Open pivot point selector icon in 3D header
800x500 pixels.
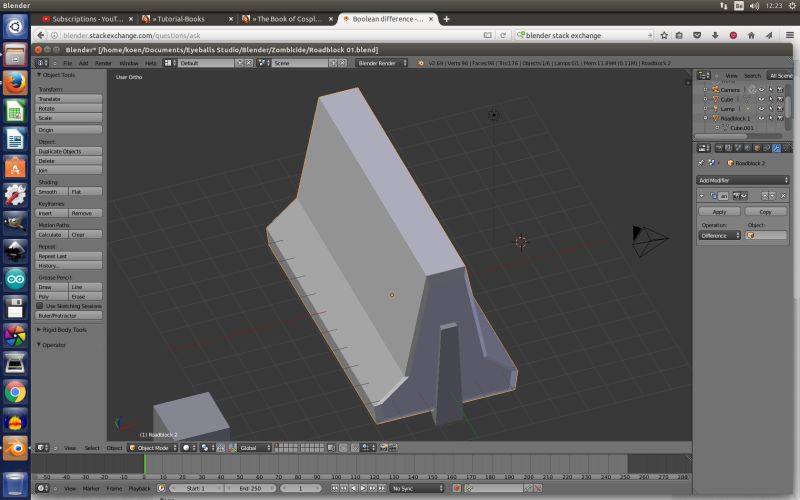[207, 448]
